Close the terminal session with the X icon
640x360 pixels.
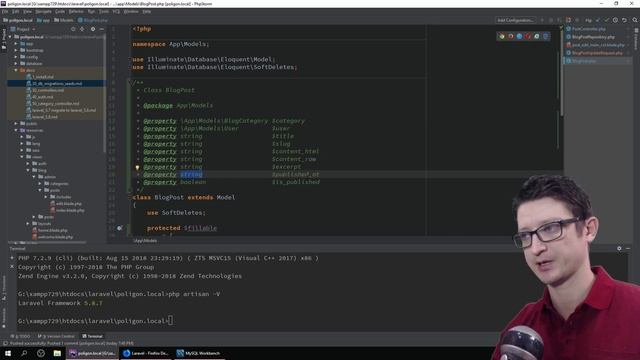tap(12, 267)
